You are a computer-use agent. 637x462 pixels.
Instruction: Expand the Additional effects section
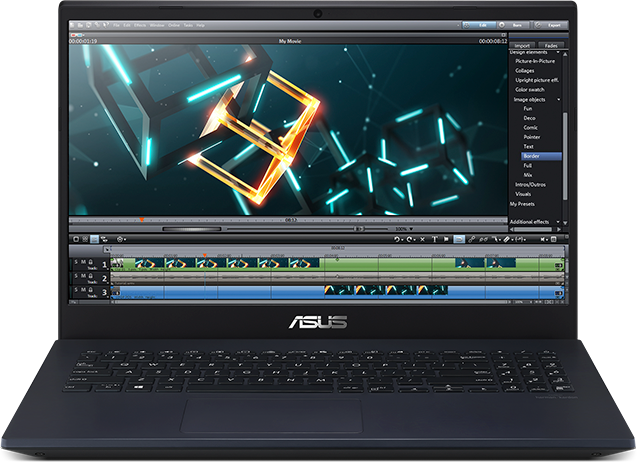(558, 222)
